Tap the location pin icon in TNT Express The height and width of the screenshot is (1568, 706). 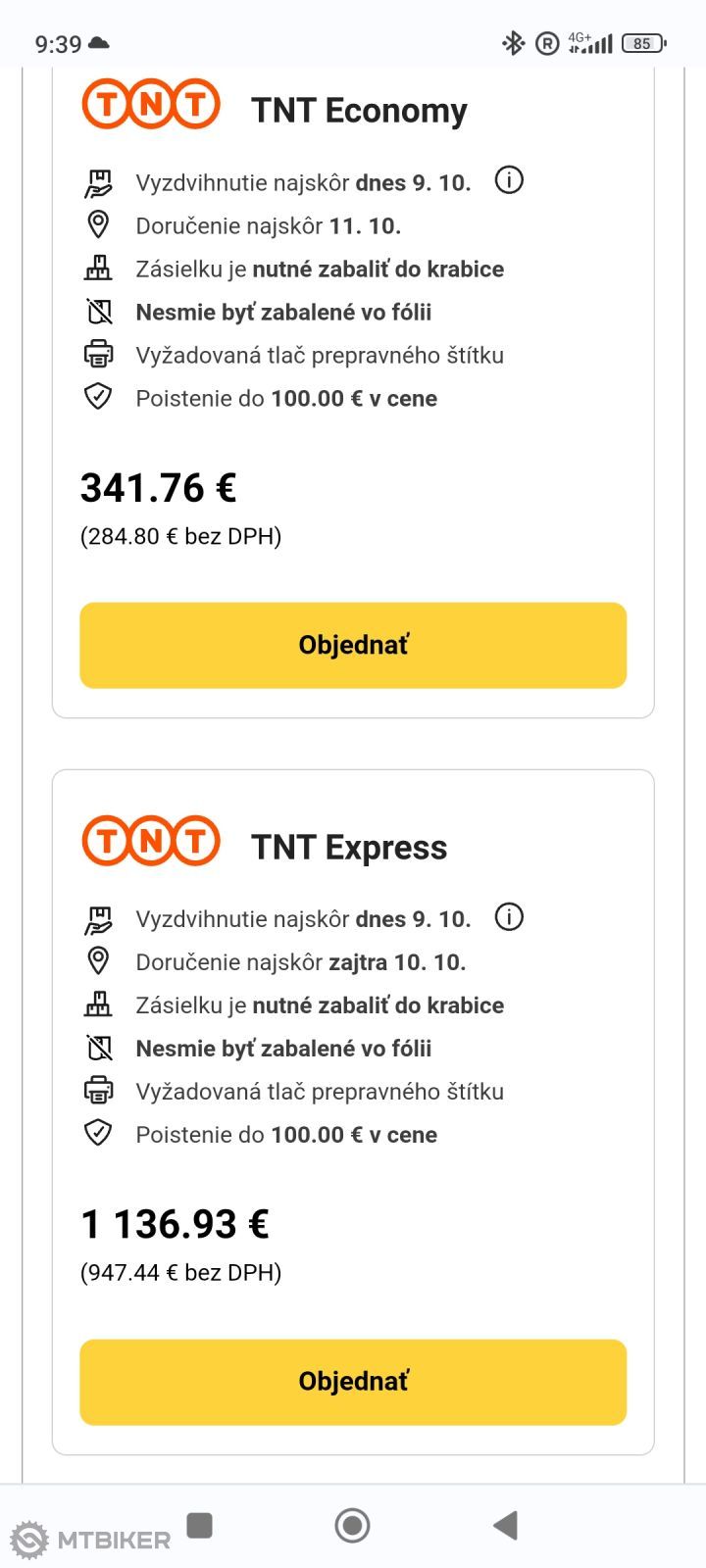(98, 961)
